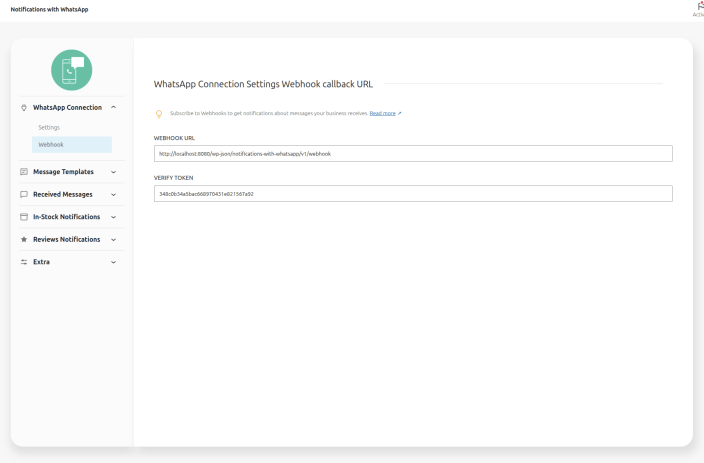Select the Webhook submenu item
The height and width of the screenshot is (463, 704).
51,145
